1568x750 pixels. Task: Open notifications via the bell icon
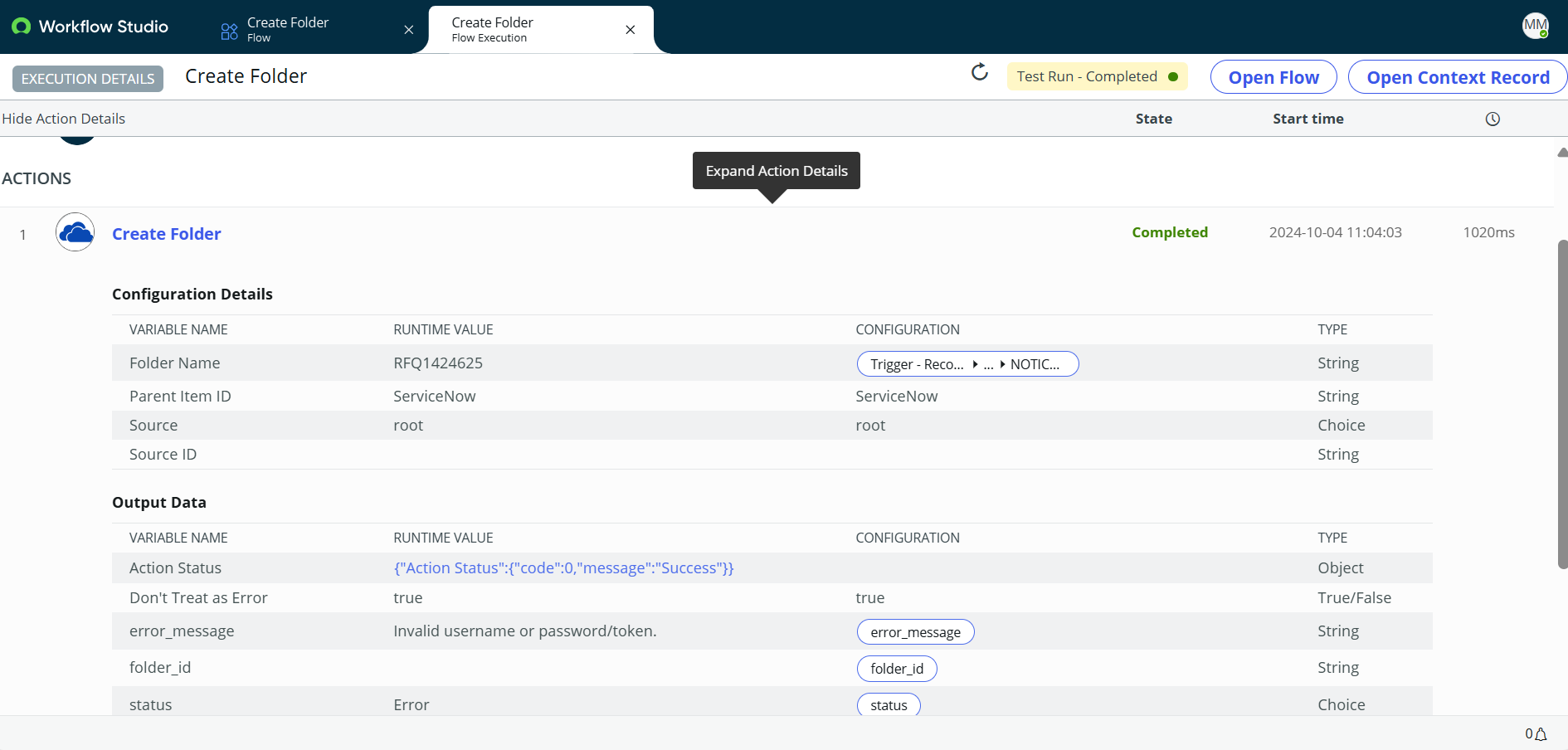coord(1539,734)
